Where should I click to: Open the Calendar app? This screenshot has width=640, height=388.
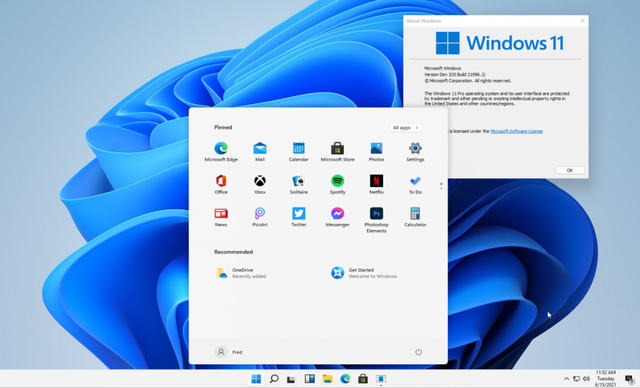pos(298,151)
